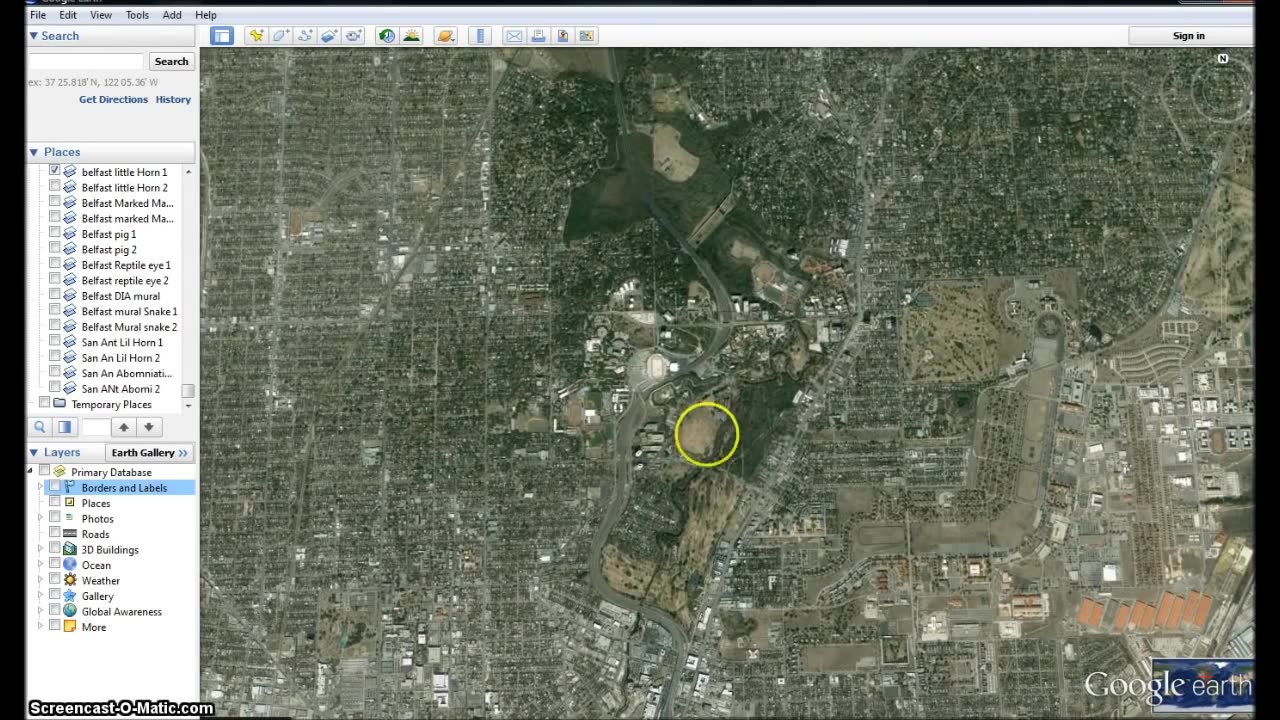The height and width of the screenshot is (720, 1280).
Task: Show historical imagery clock icon
Action: tap(387, 36)
